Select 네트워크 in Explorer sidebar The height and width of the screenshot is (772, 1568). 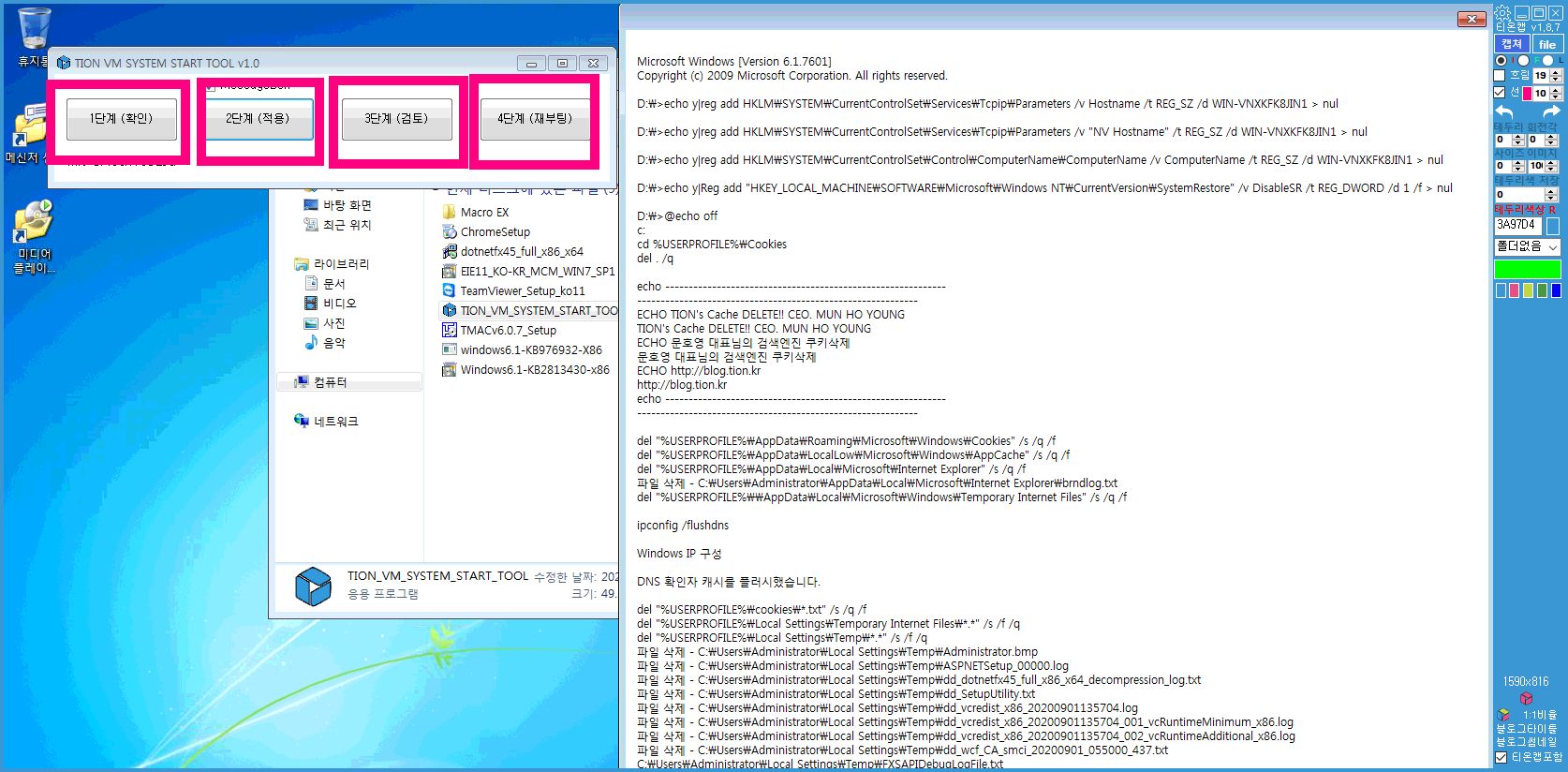326,422
